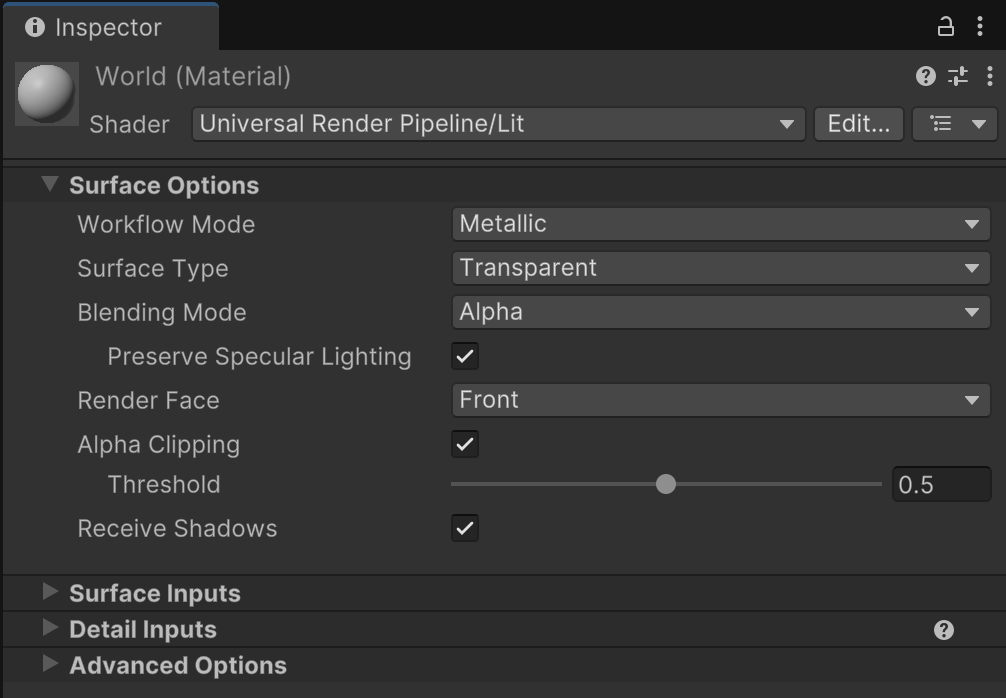Click the Detail Inputs help icon
The height and width of the screenshot is (698, 1006).
[x=944, y=630]
